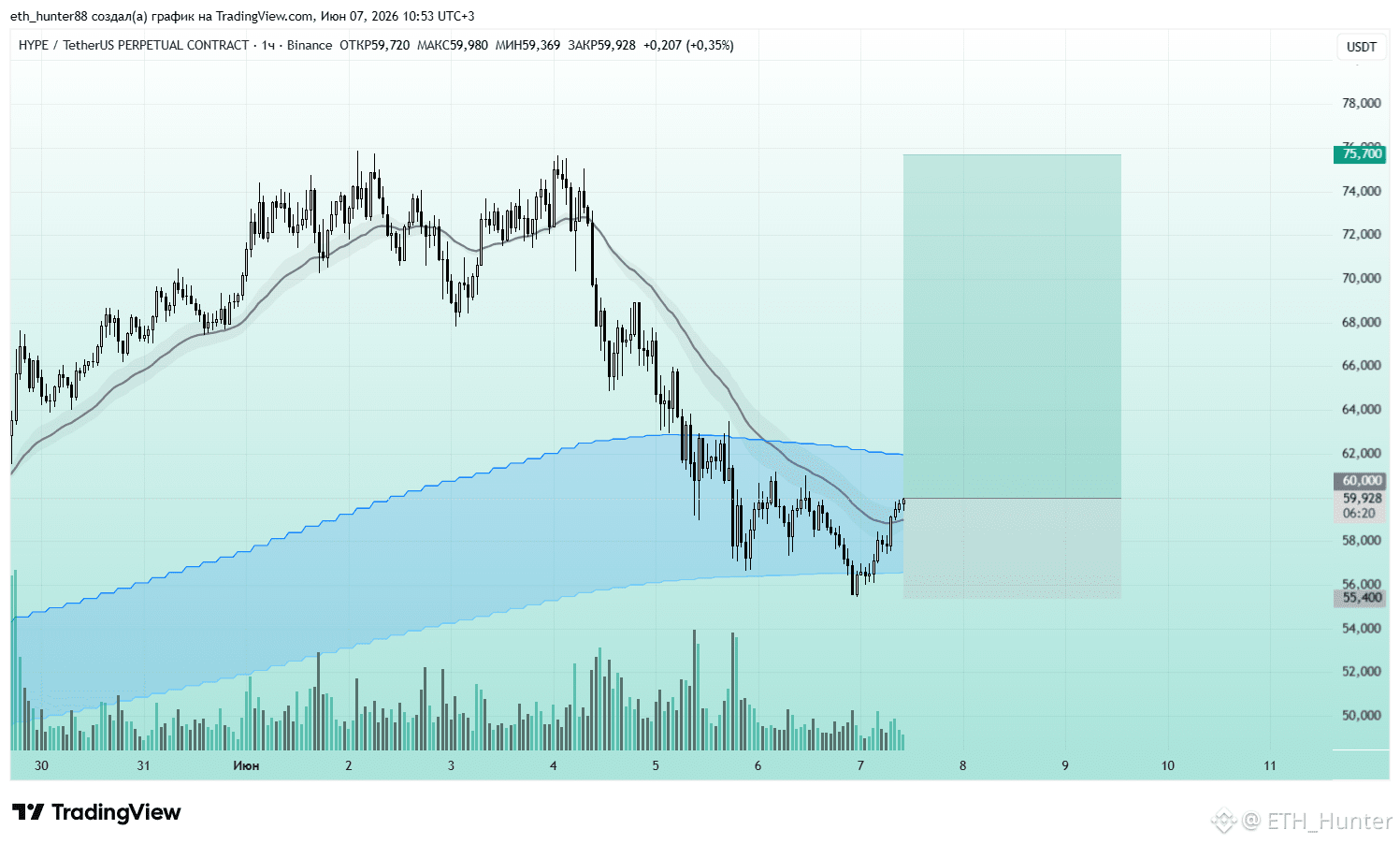Viewport: 1400px width, 844px height.
Task: Click the МИН59,369 low value
Action: (527, 45)
